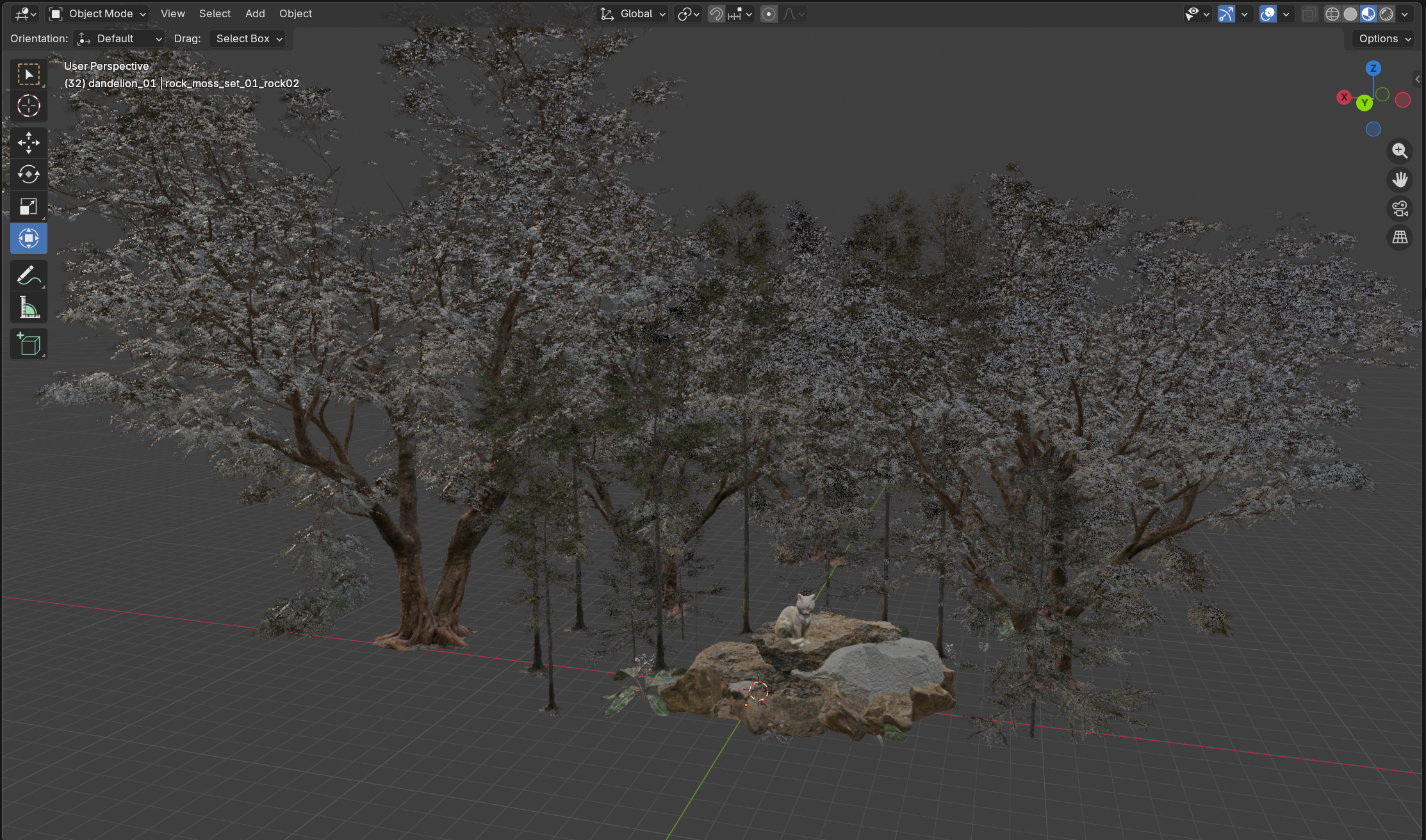Image resolution: width=1426 pixels, height=840 pixels.
Task: Open the Select menu
Action: [x=214, y=13]
